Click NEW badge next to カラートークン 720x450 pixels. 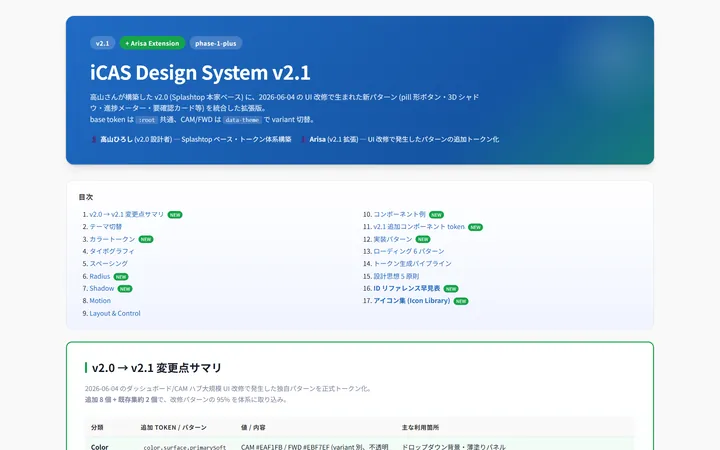(x=146, y=239)
